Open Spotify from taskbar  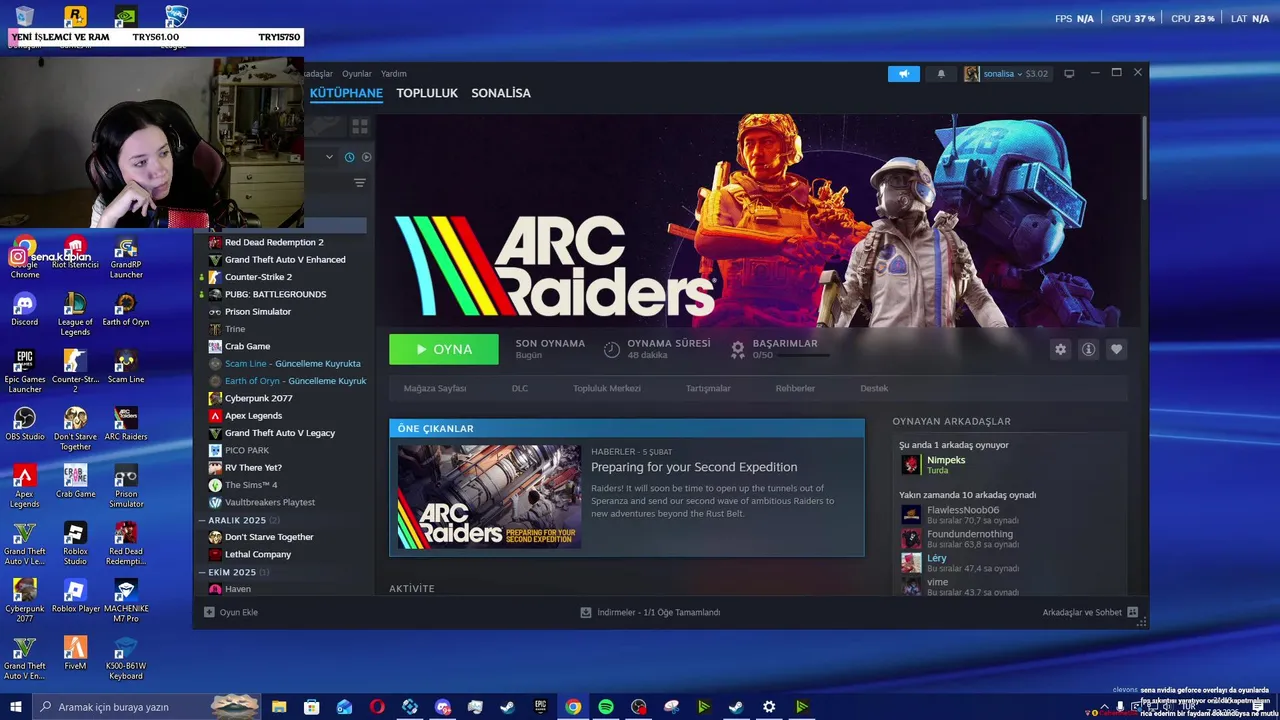tap(606, 707)
